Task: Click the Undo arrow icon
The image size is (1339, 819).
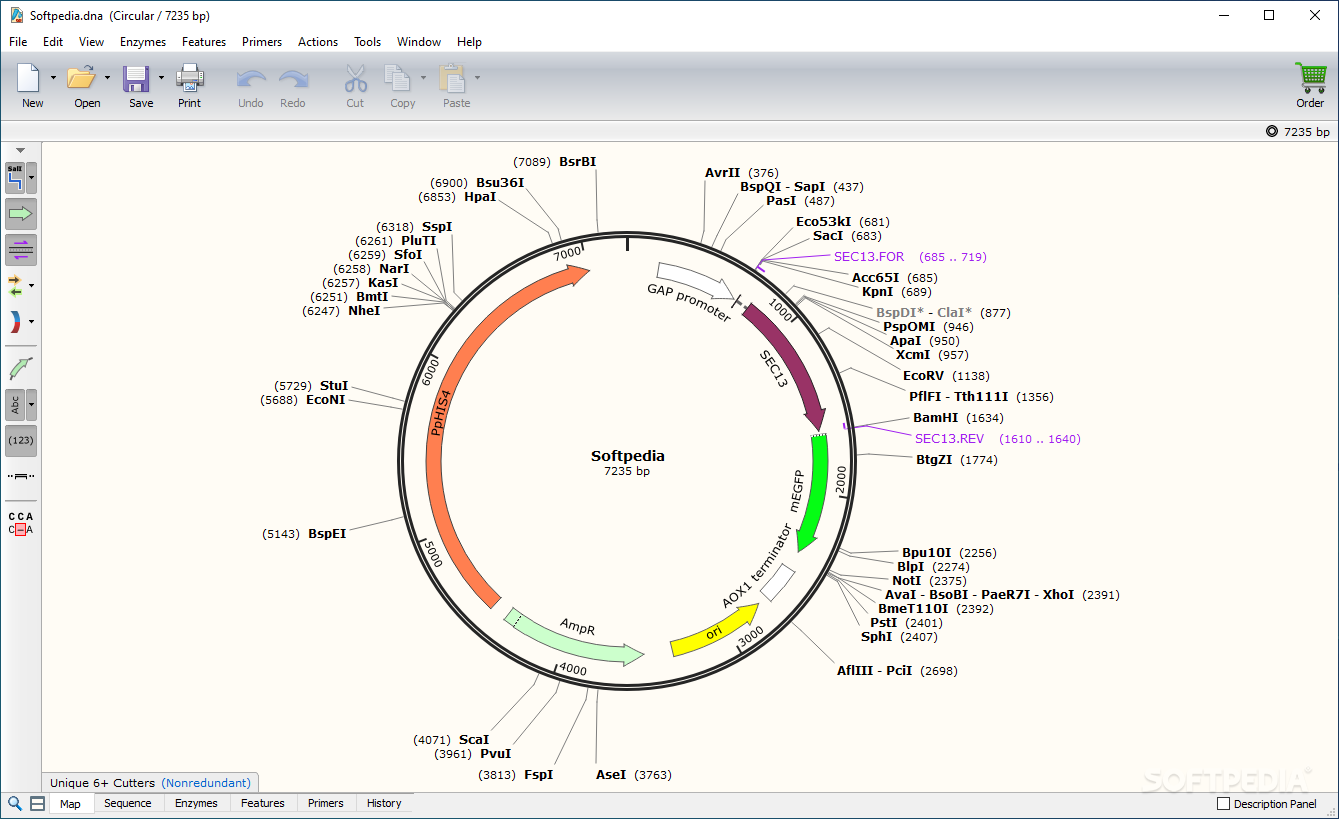Action: pos(251,79)
